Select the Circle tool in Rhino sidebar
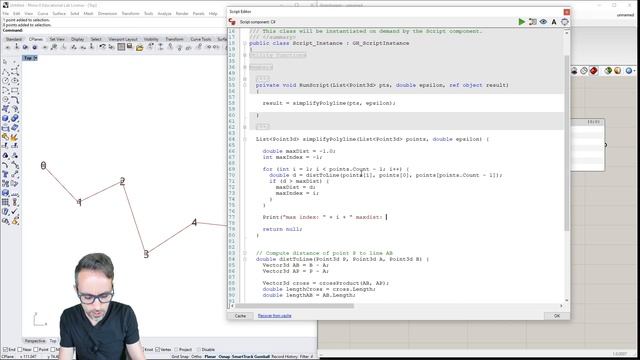This screenshot has height=360, width=640. pos(5,81)
